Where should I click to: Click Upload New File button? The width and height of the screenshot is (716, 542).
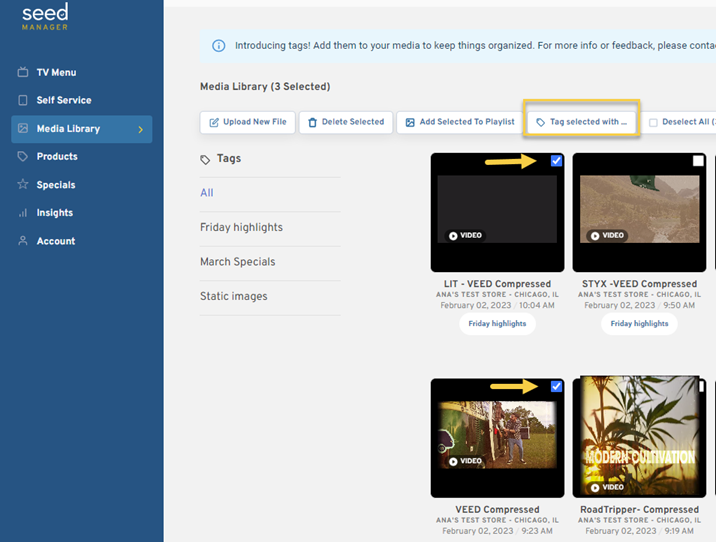[247, 122]
